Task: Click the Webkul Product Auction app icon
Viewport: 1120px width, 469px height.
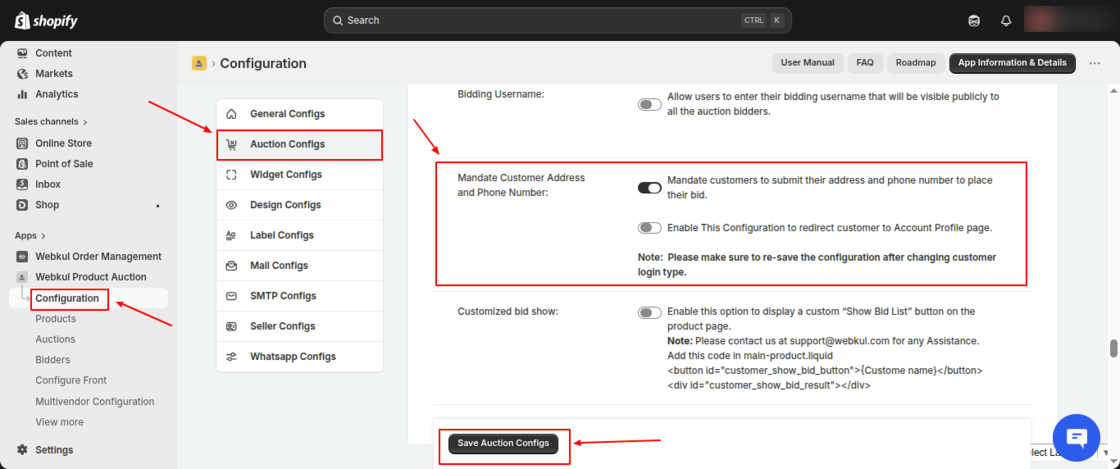Action: (22, 277)
